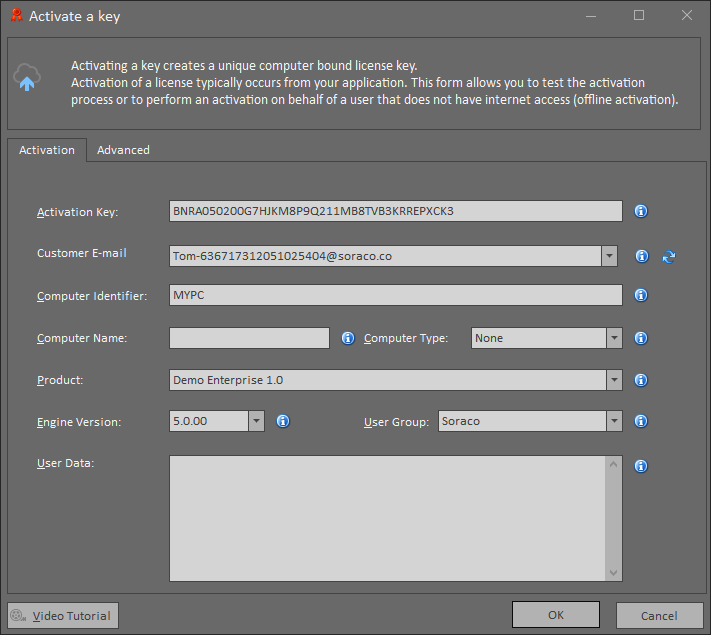Click the info icon beside Computer Identifier
This screenshot has width=711, height=635.
tap(641, 295)
